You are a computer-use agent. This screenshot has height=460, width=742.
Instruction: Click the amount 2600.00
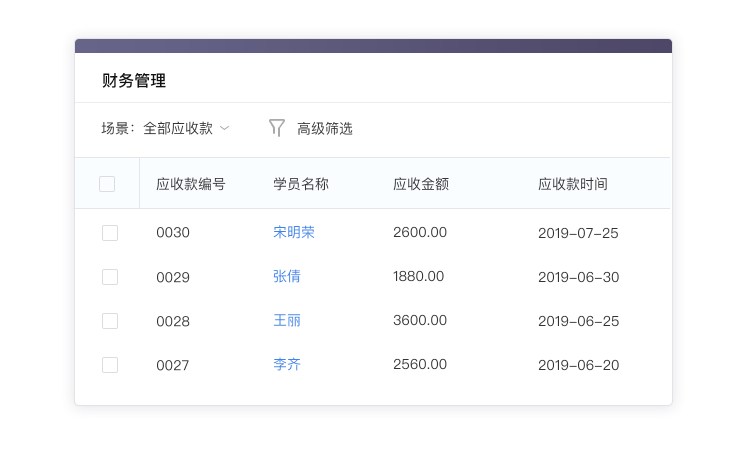tap(420, 232)
